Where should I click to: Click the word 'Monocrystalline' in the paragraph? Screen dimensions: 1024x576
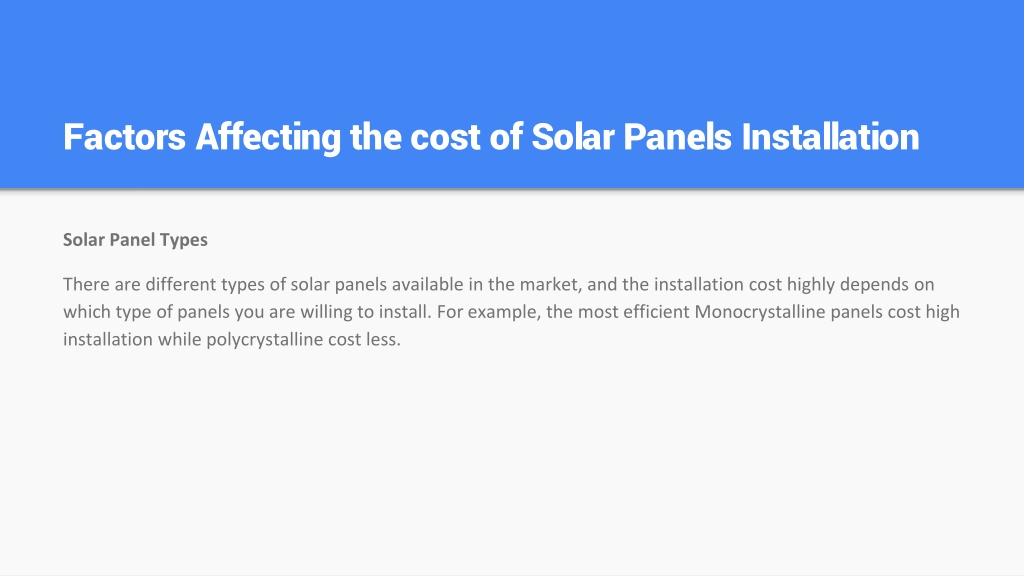[x=760, y=312]
